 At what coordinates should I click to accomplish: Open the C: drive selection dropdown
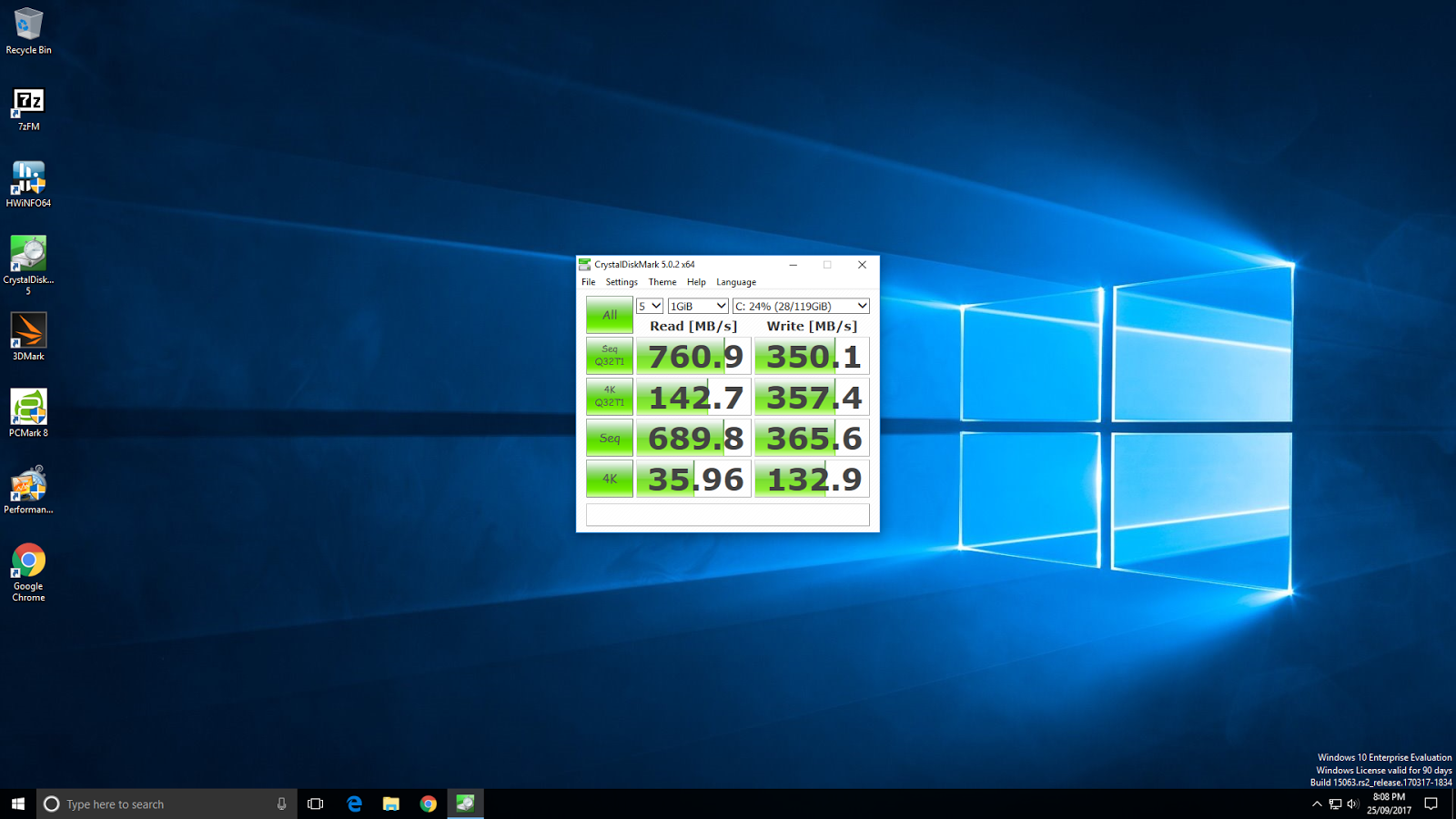click(801, 306)
